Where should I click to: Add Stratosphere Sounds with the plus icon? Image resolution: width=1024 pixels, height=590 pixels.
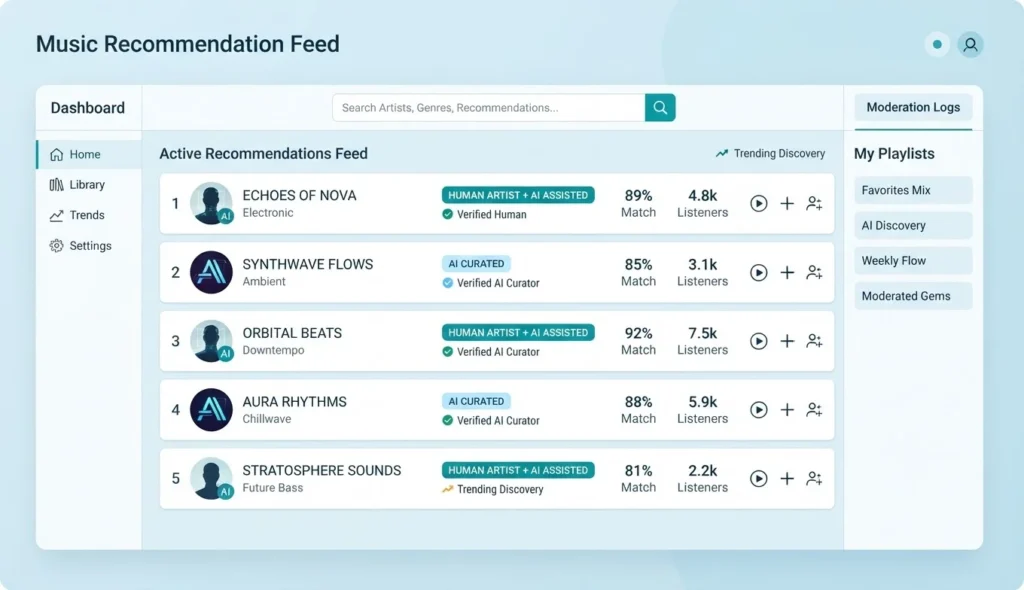[787, 478]
